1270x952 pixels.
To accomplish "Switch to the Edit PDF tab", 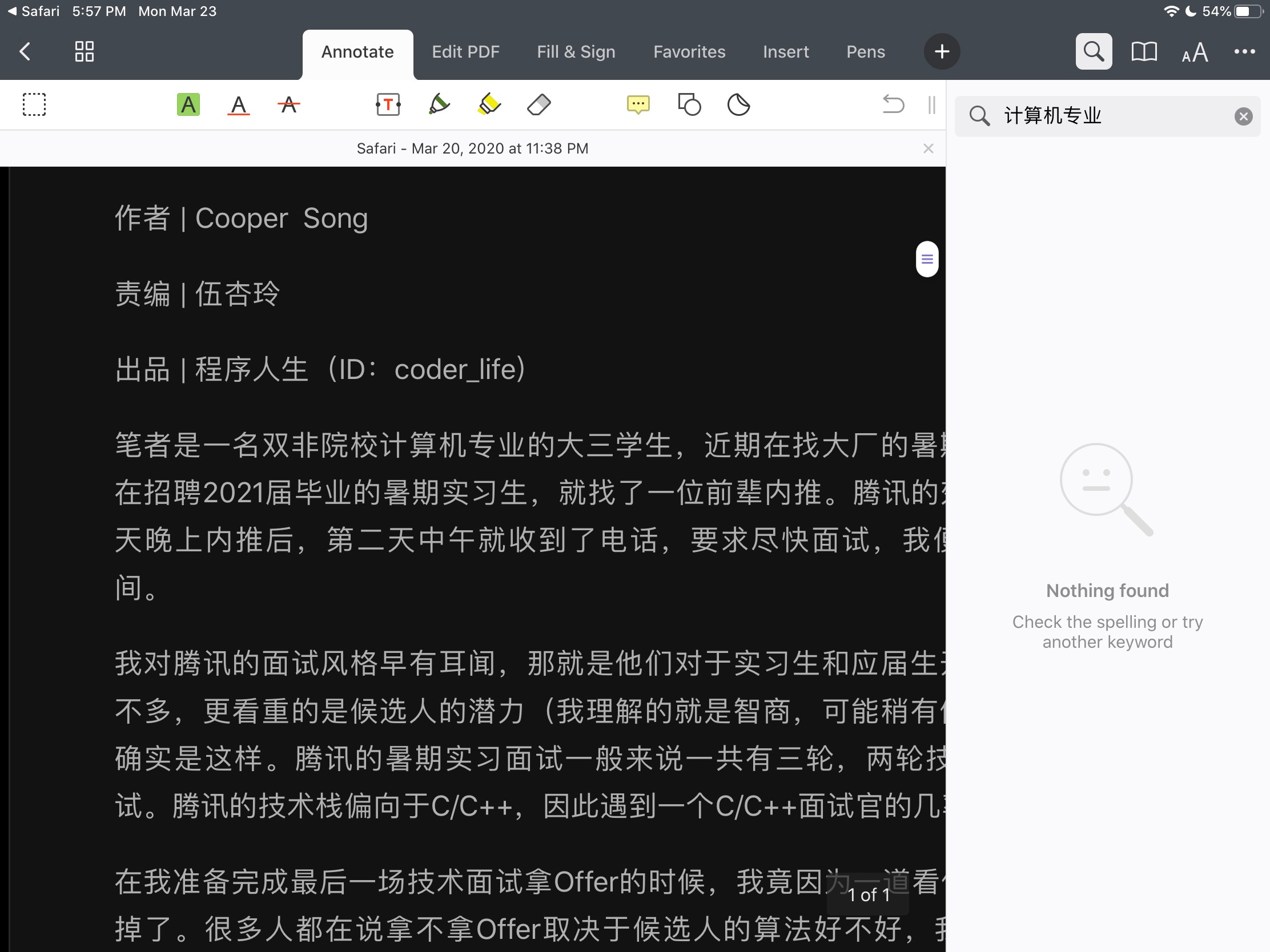I will point(465,52).
